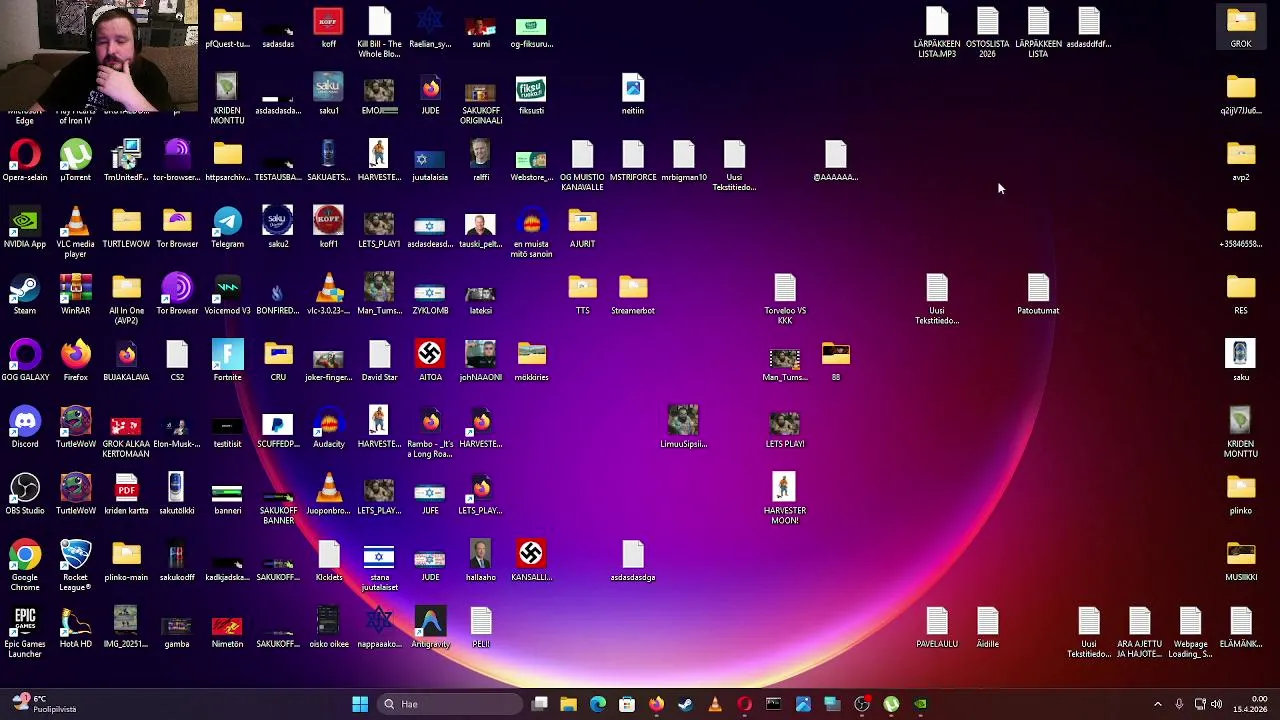Click the OG MUISTIO KANAVALLE file

pos(582,165)
